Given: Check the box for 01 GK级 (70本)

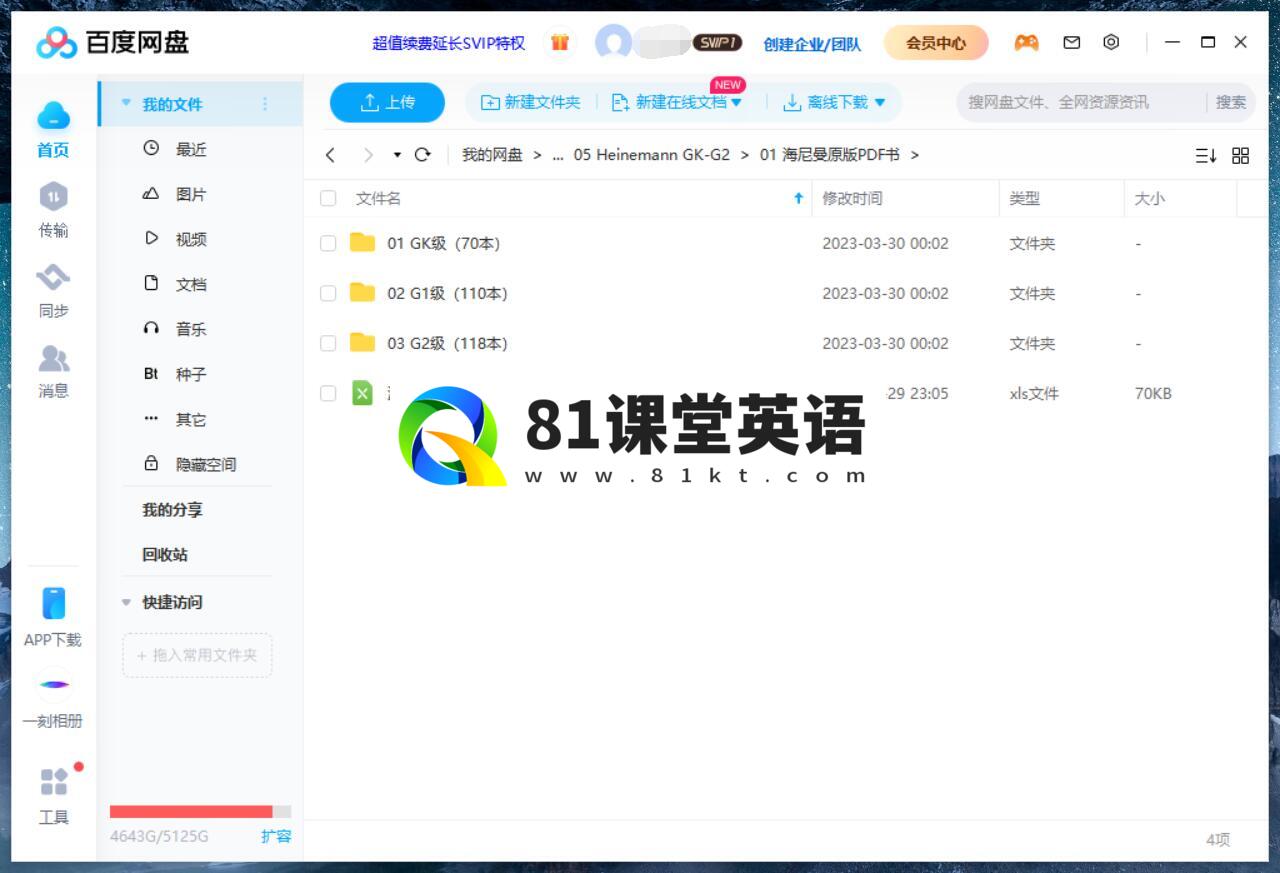Looking at the screenshot, I should (328, 243).
